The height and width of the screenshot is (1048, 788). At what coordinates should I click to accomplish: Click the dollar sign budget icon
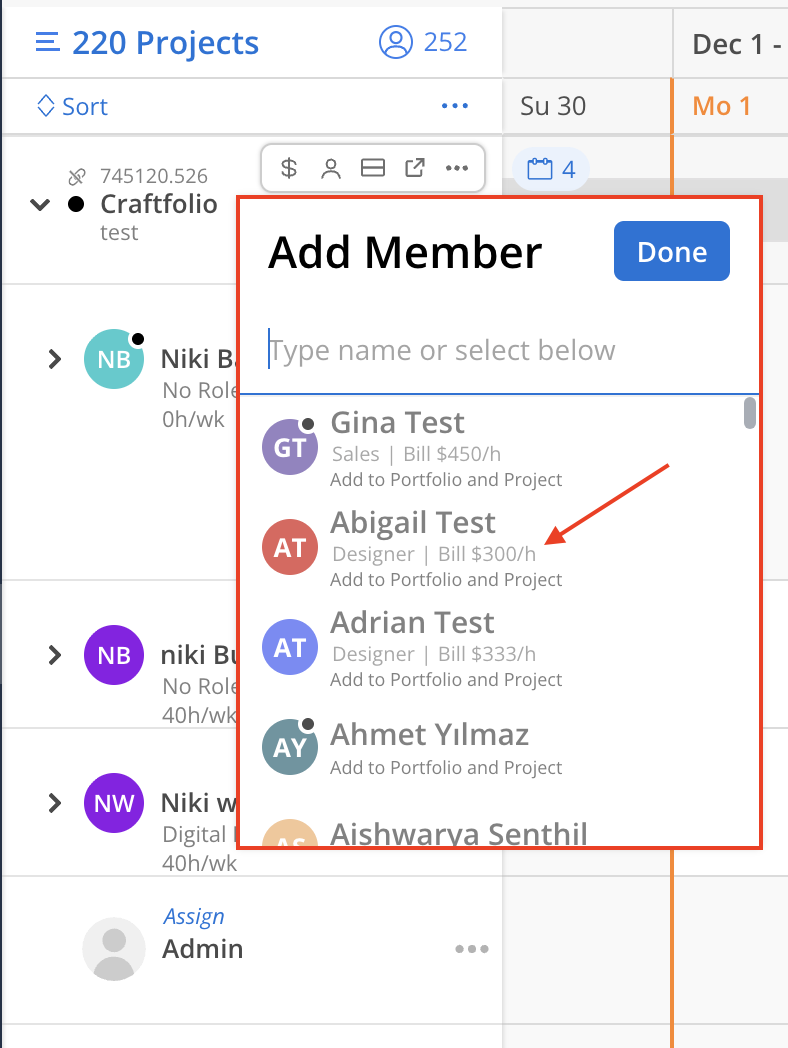coord(289,168)
